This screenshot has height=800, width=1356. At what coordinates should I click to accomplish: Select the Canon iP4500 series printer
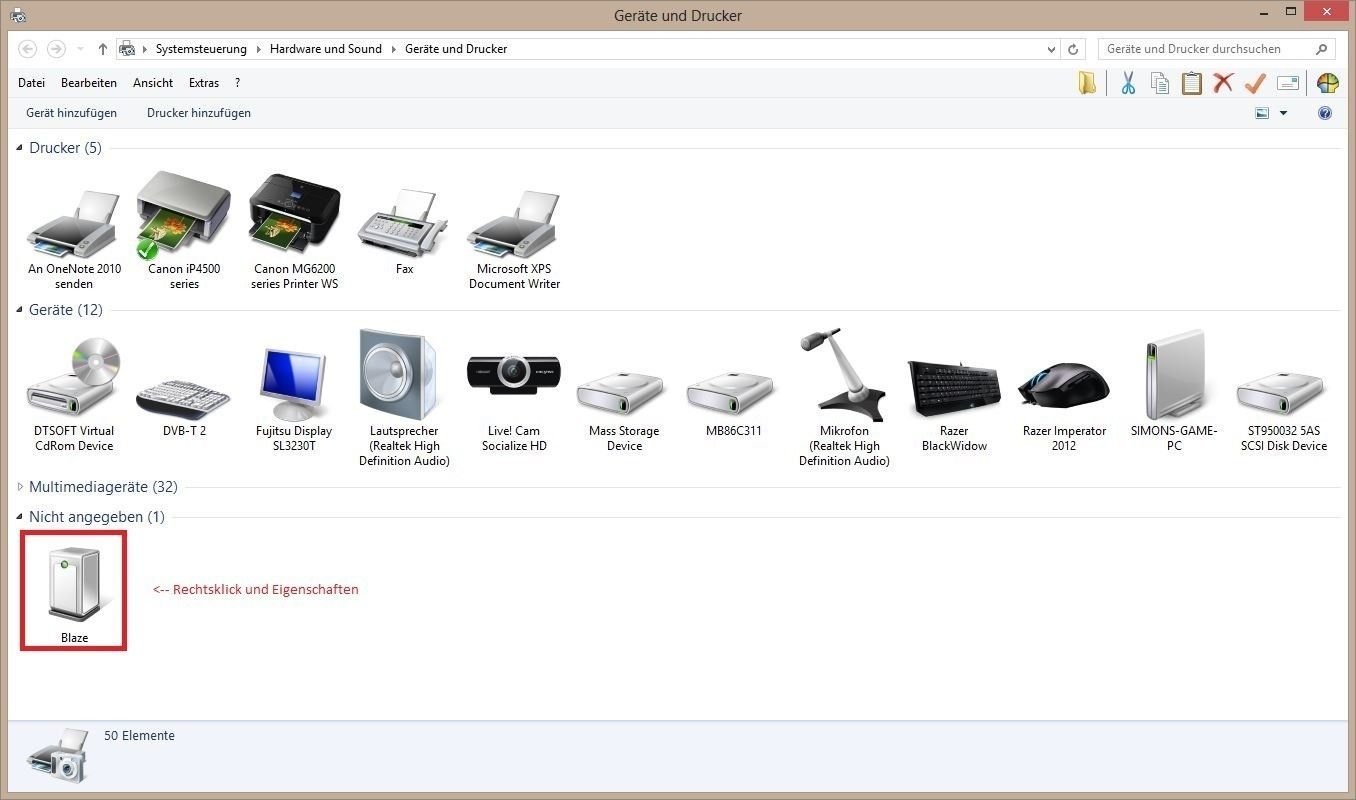[x=184, y=231]
